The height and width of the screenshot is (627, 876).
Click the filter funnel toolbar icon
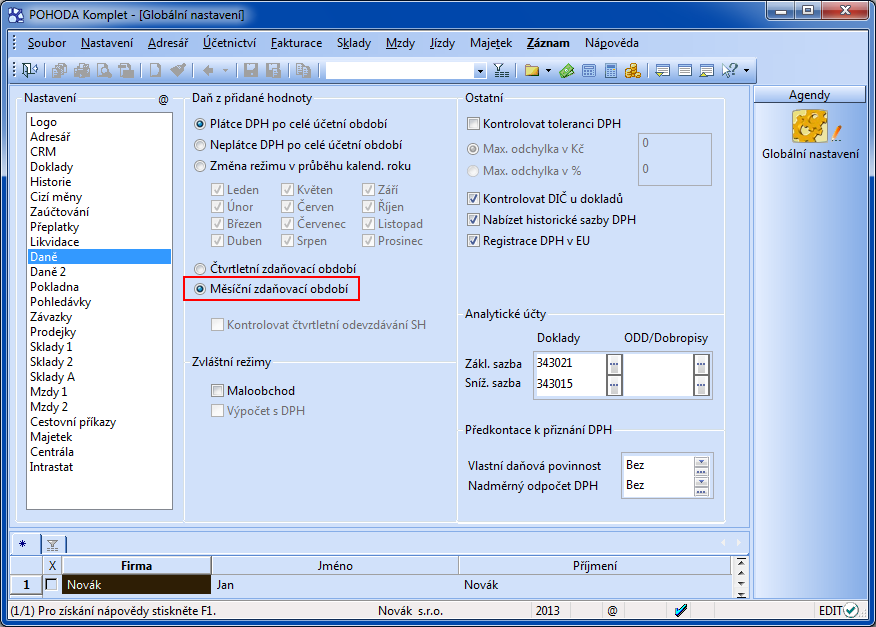point(501,70)
